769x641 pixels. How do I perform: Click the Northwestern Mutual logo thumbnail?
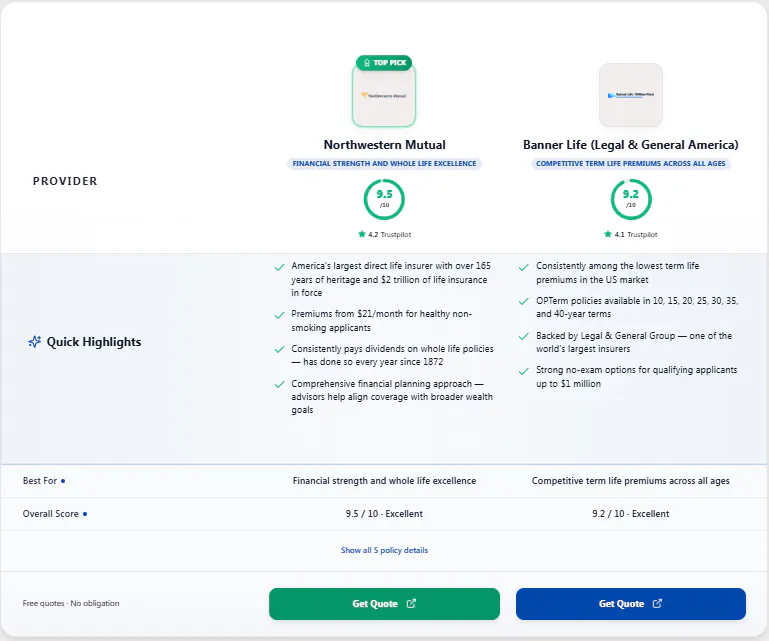pos(384,95)
